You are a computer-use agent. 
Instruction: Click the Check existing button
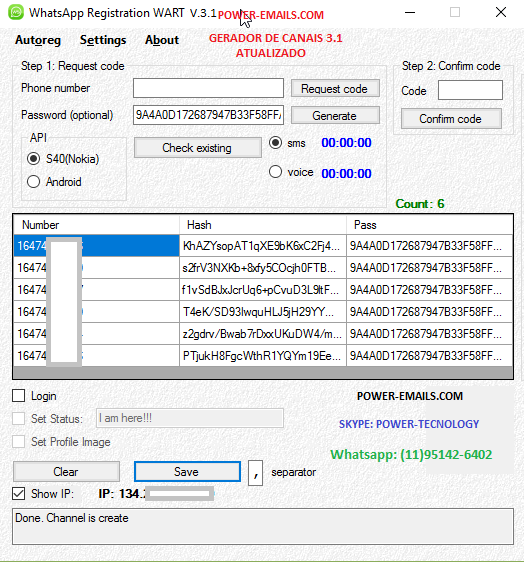click(x=197, y=148)
